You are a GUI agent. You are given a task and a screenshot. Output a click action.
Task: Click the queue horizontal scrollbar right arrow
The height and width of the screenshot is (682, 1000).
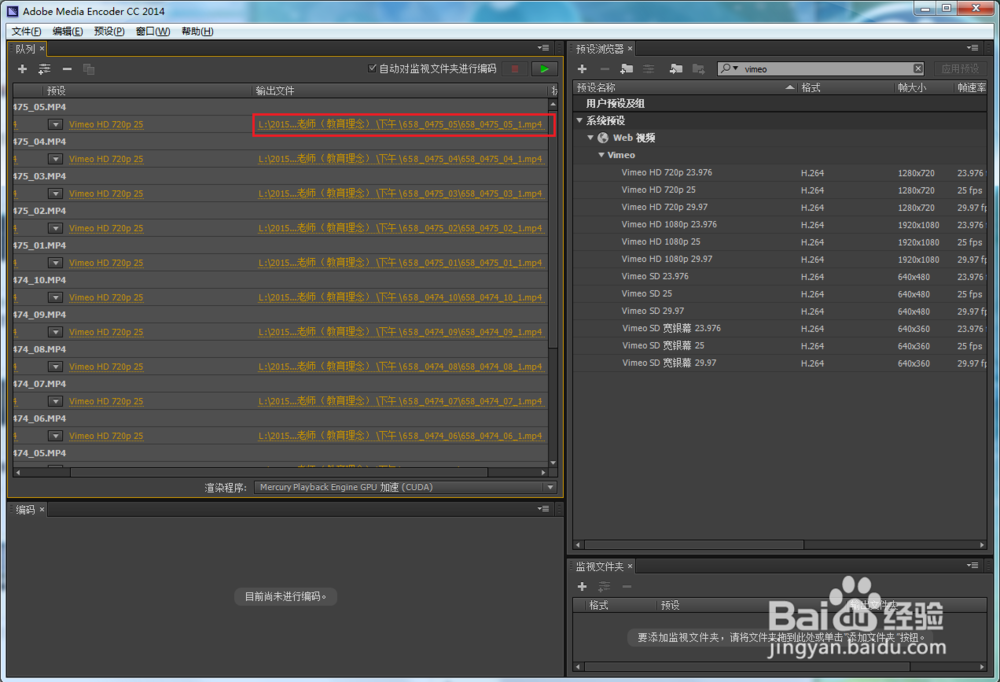pyautogui.click(x=543, y=473)
